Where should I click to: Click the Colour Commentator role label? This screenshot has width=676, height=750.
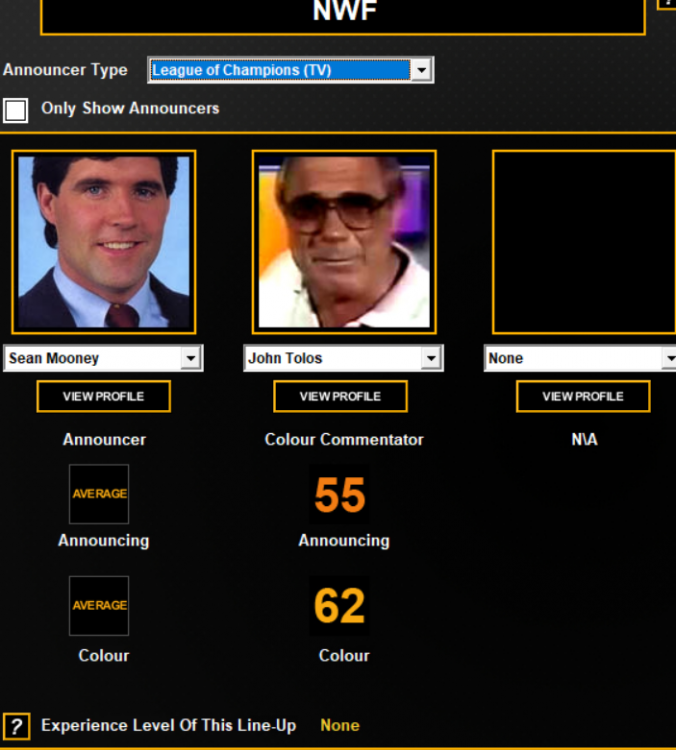344,440
